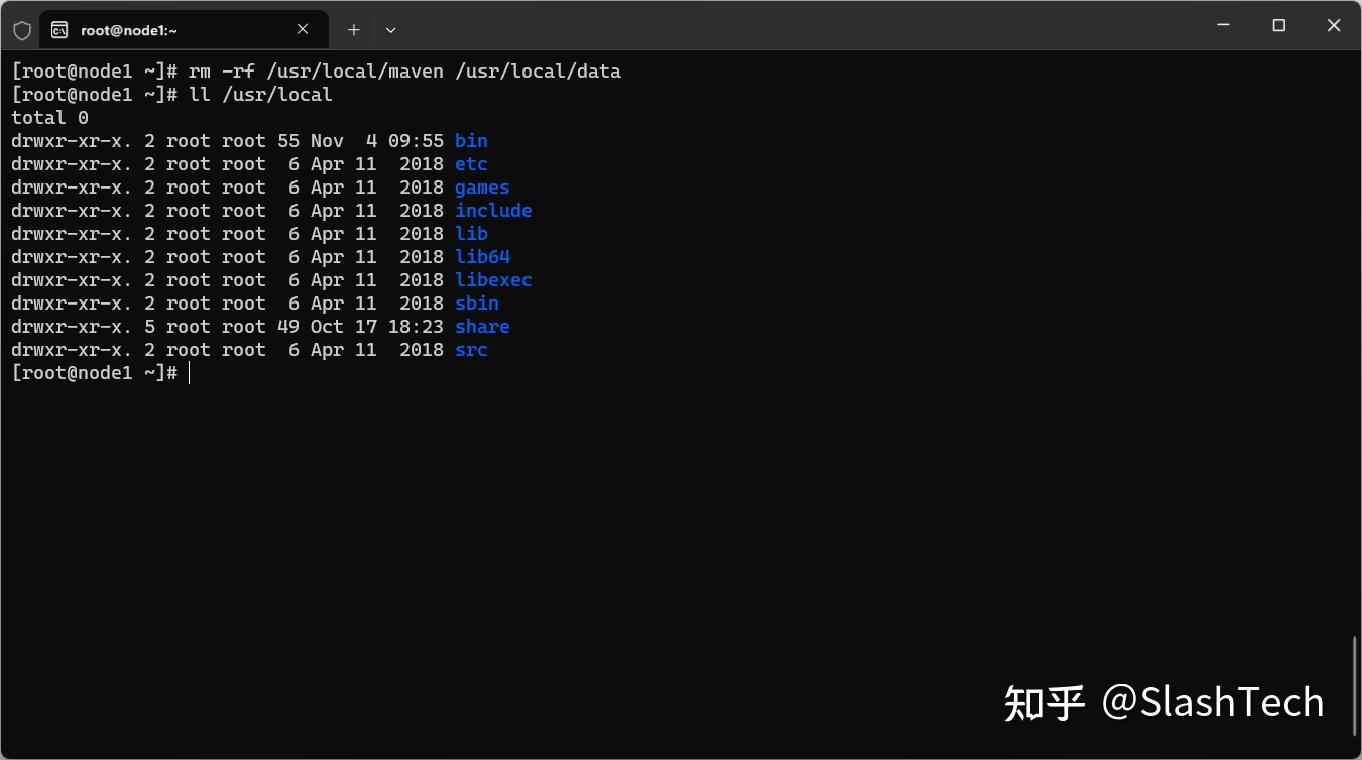Select the "games" directory name
The image size is (1362, 760).
point(482,187)
